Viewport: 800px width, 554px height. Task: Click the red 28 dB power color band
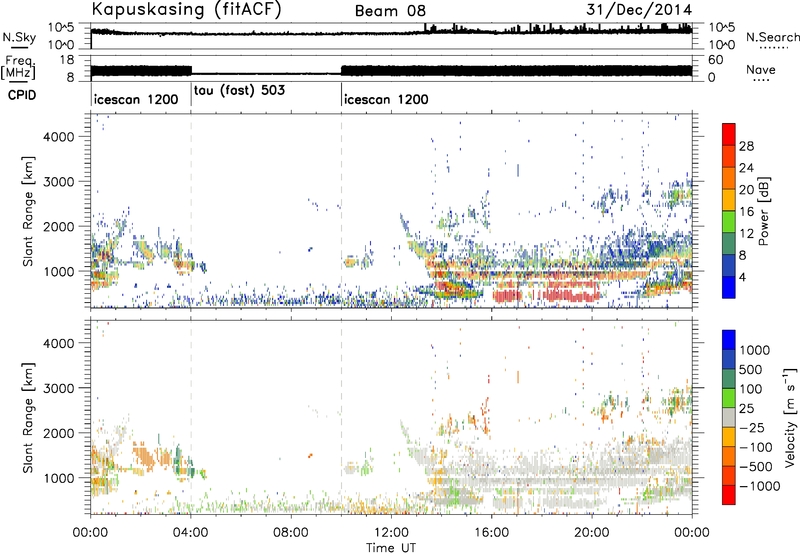tap(729, 135)
